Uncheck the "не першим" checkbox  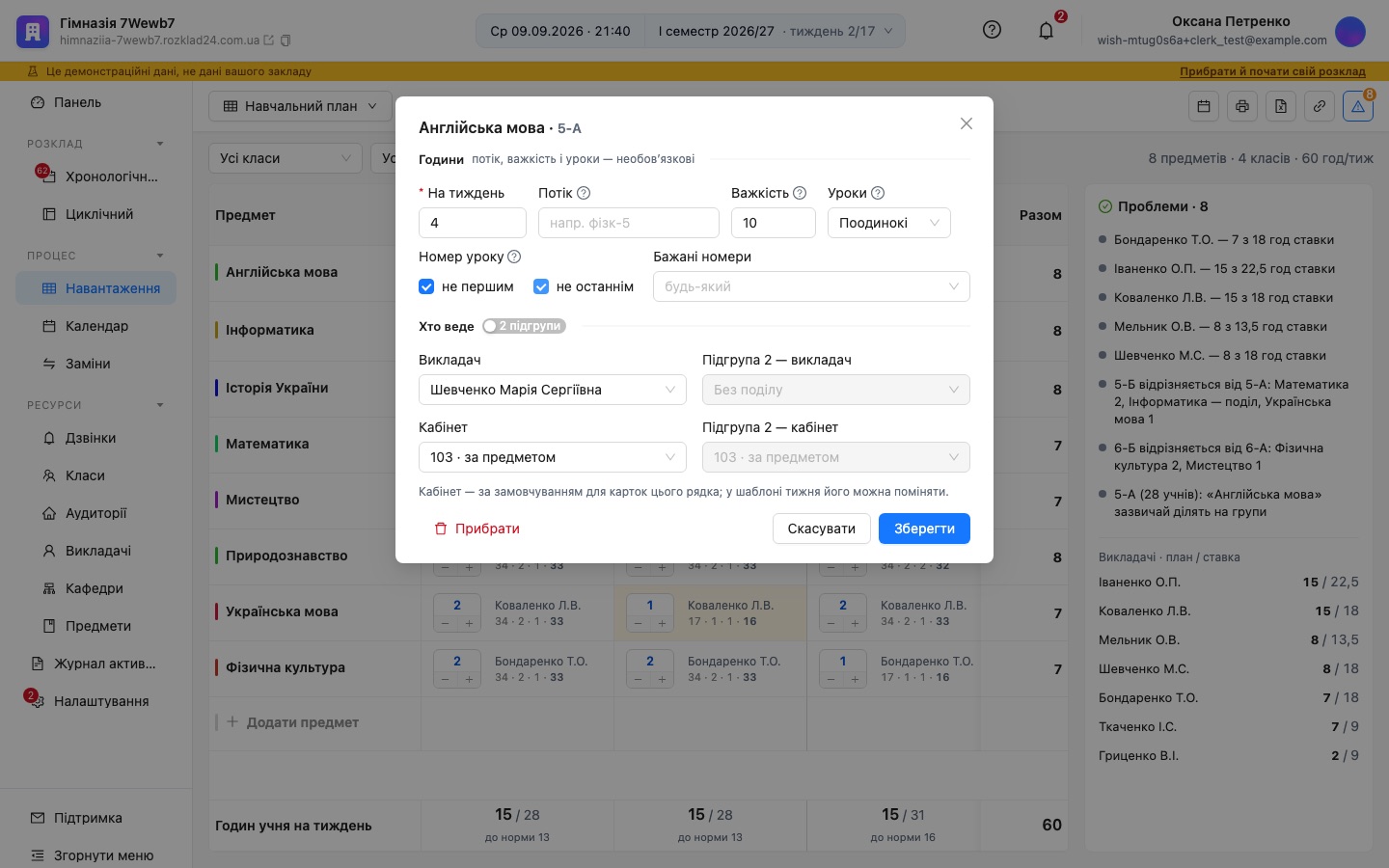pyautogui.click(x=426, y=286)
